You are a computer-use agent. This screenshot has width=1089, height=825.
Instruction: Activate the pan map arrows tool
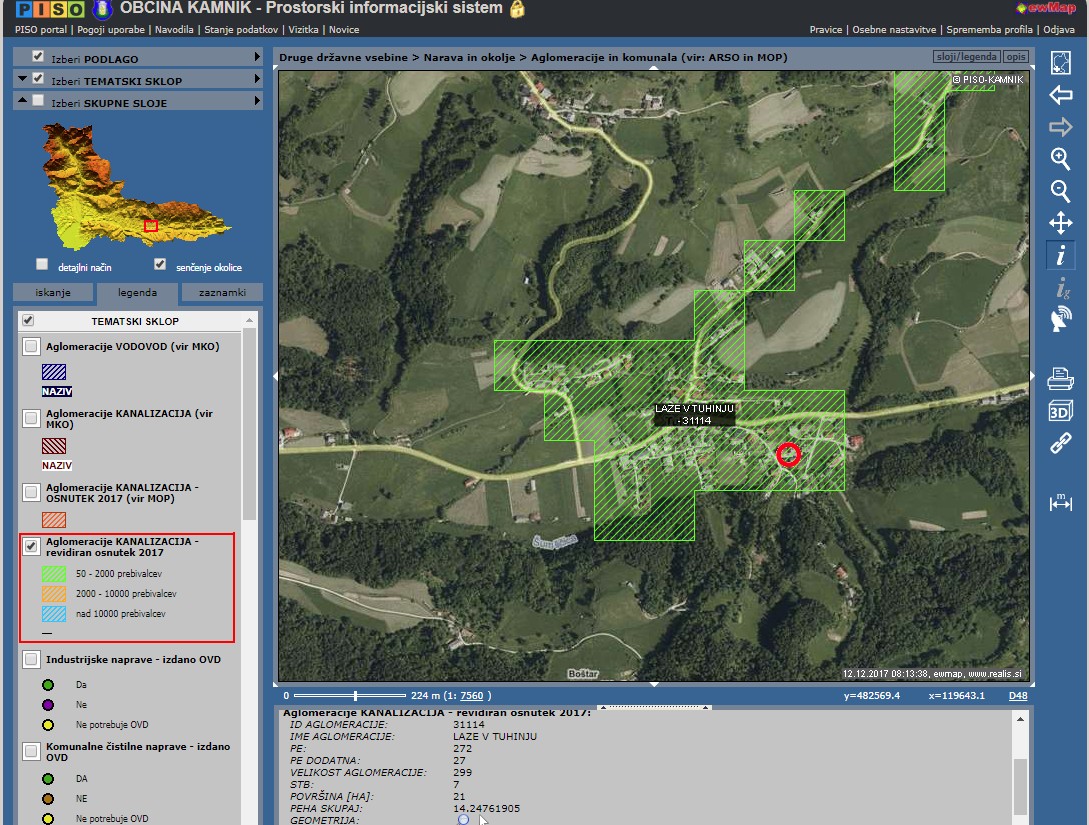[1060, 222]
